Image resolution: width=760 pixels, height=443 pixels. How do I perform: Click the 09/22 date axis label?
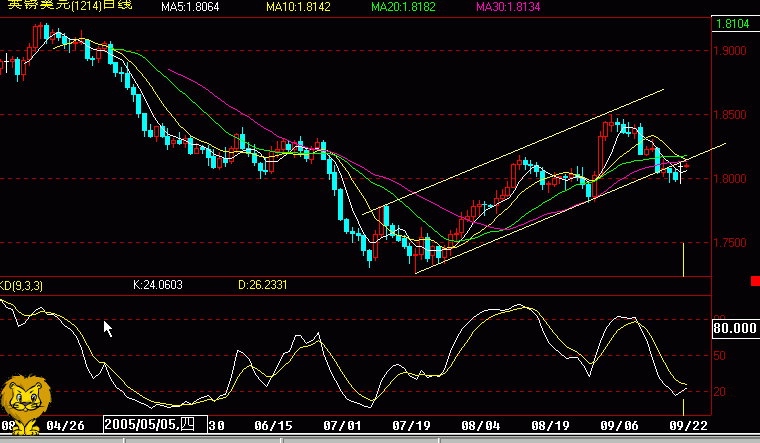tap(688, 426)
